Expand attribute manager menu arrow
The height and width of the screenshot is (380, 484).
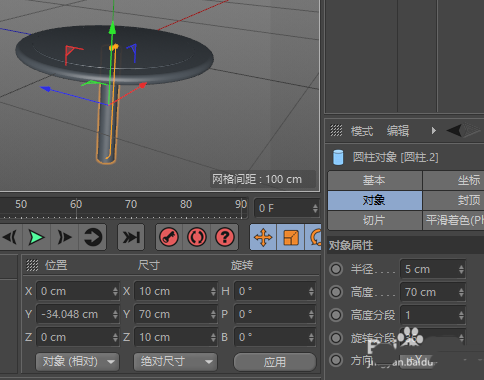tap(433, 130)
